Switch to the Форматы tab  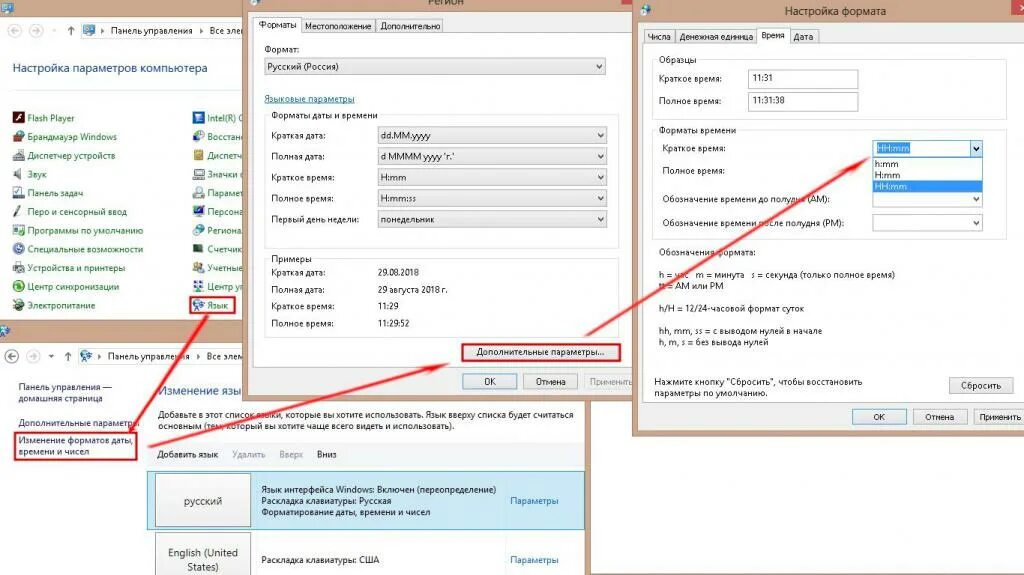point(277,25)
